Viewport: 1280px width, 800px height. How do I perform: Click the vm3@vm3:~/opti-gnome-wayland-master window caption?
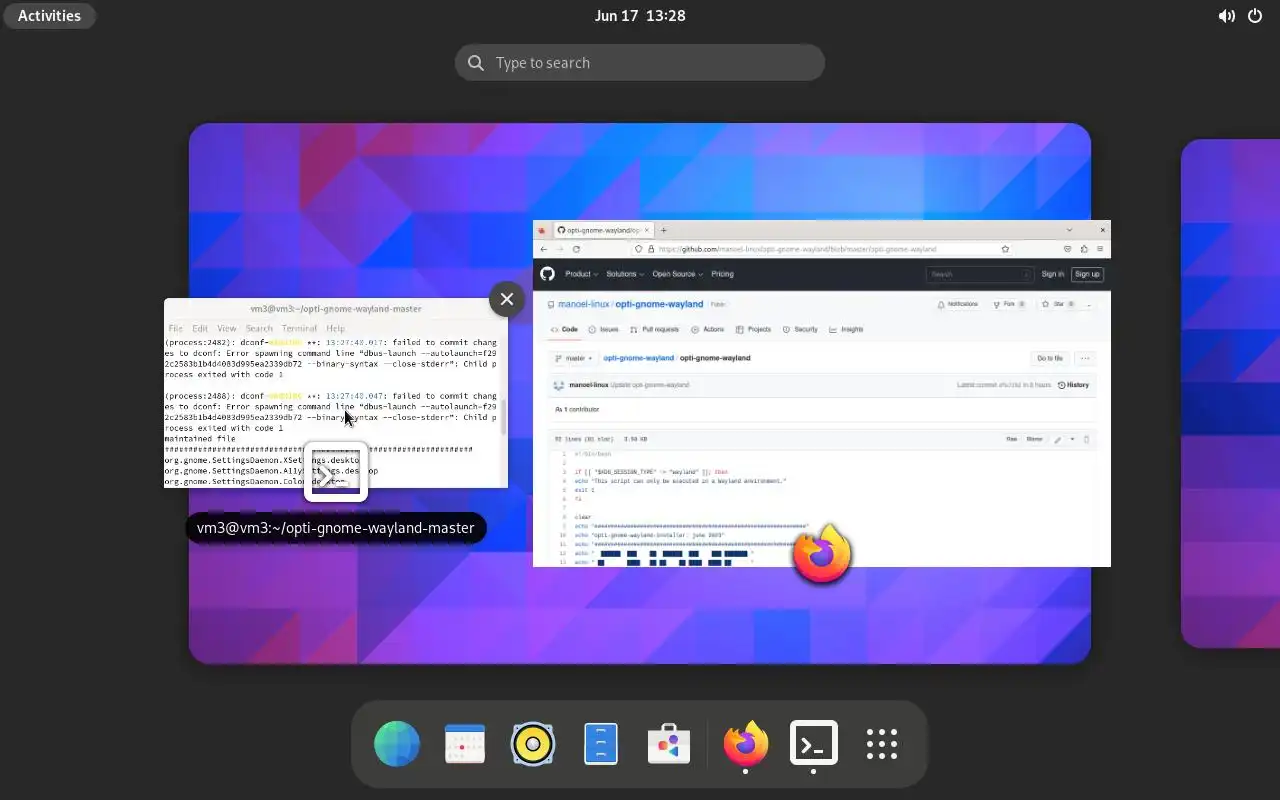coord(336,528)
